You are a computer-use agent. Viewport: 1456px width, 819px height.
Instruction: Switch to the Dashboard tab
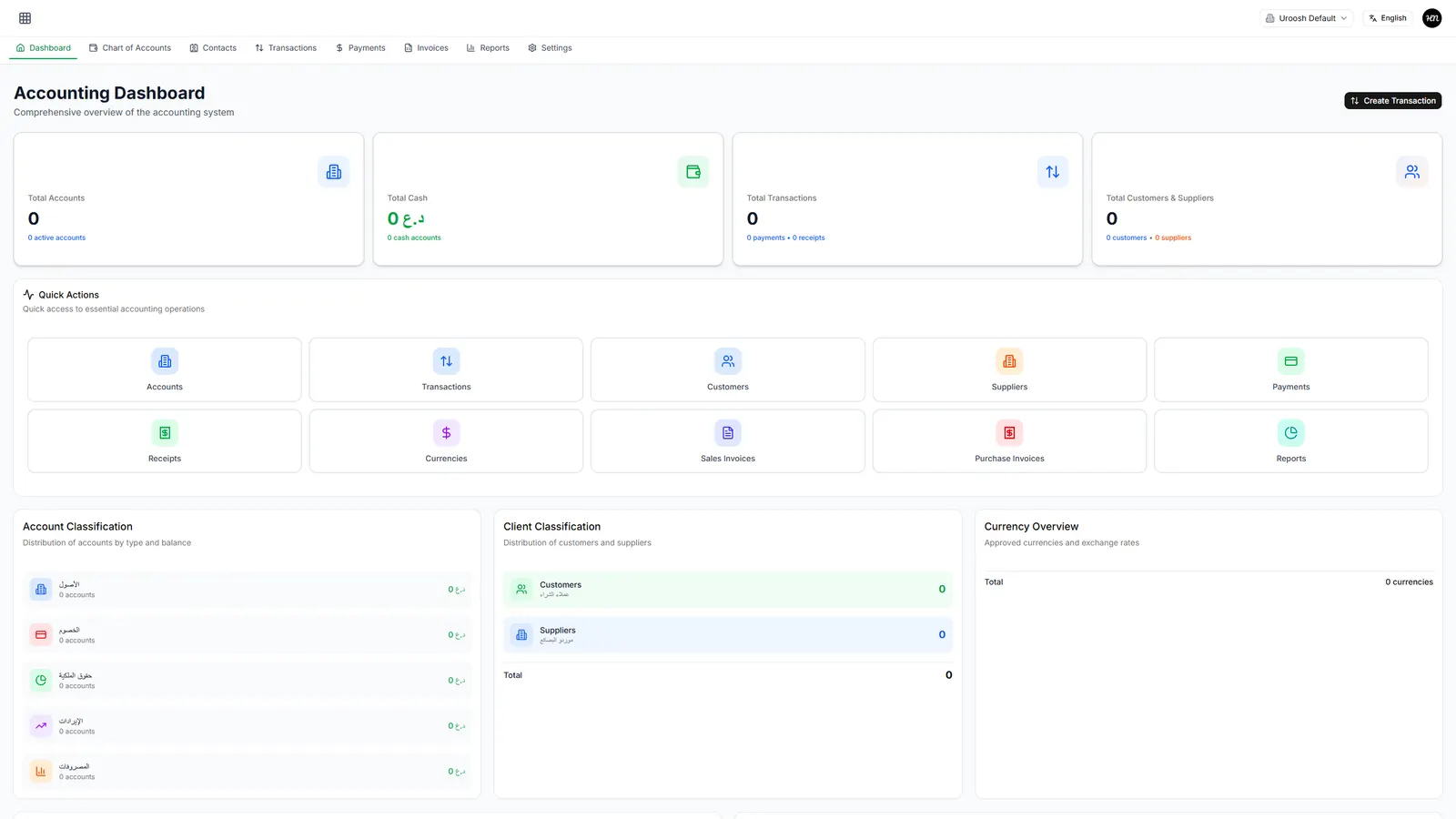44,48
